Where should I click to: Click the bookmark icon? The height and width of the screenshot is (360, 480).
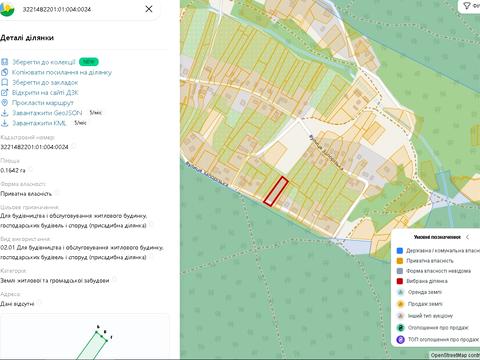tap(4, 82)
